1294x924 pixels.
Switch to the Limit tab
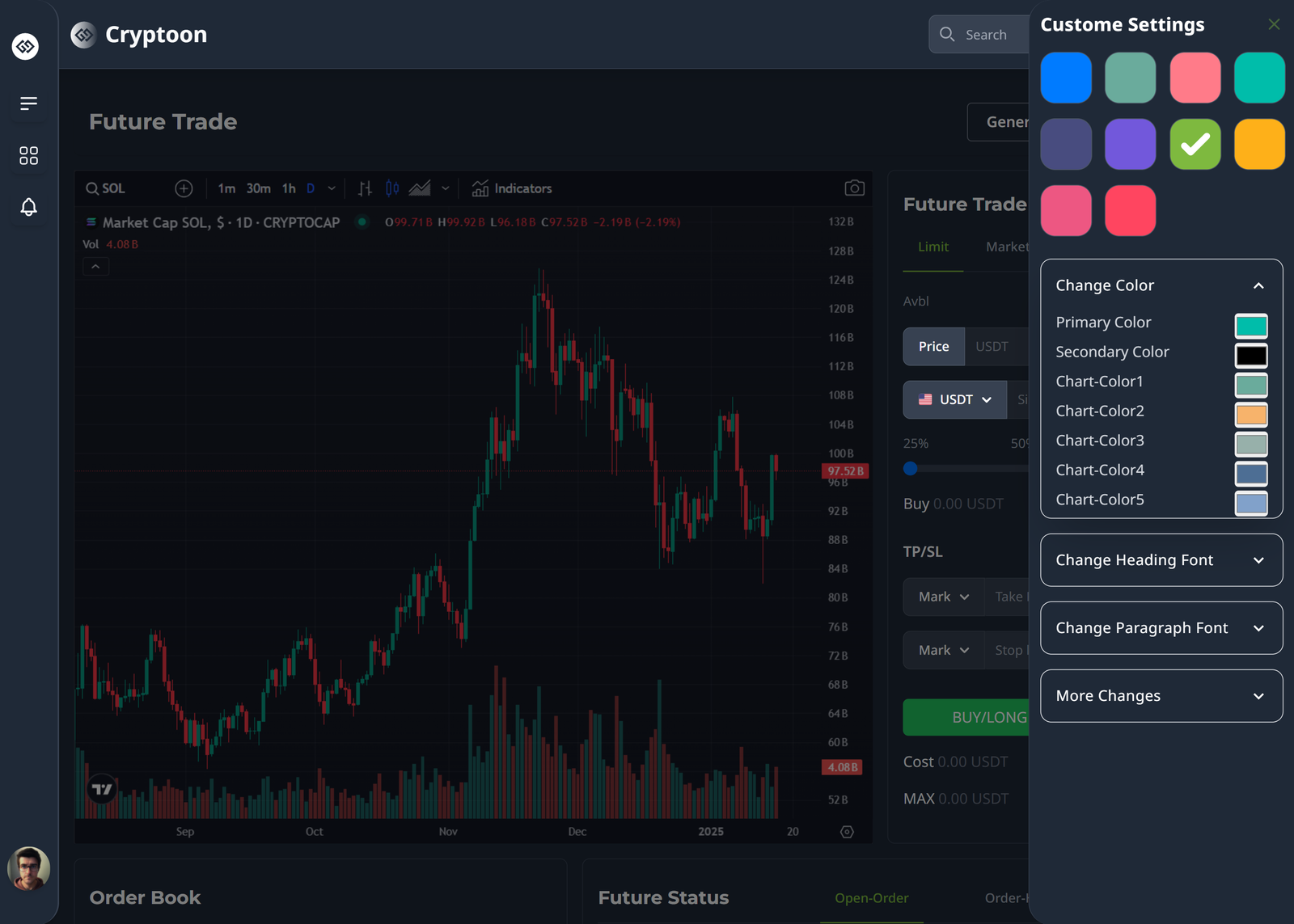click(x=933, y=247)
